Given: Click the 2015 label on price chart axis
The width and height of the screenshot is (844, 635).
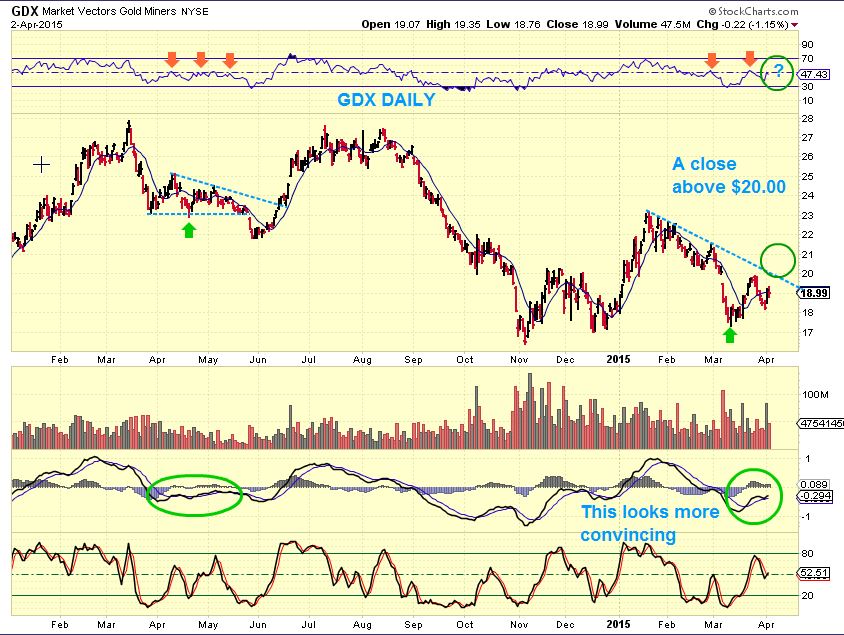Looking at the screenshot, I should 618,359.
